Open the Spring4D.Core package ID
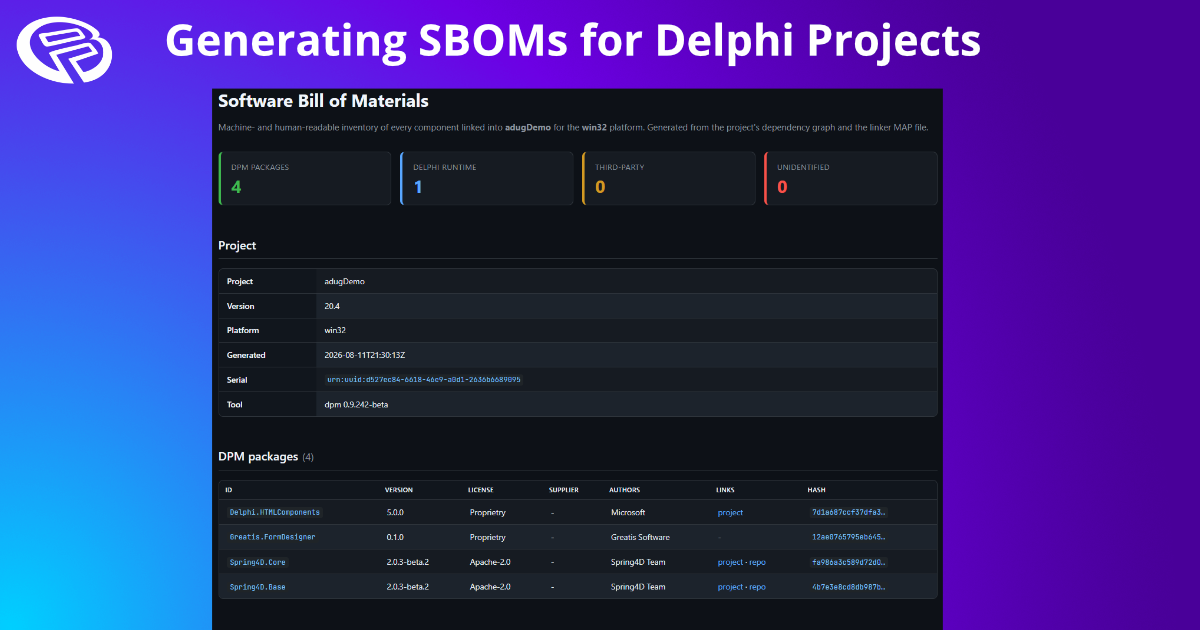This screenshot has height=630, width=1200. (258, 562)
